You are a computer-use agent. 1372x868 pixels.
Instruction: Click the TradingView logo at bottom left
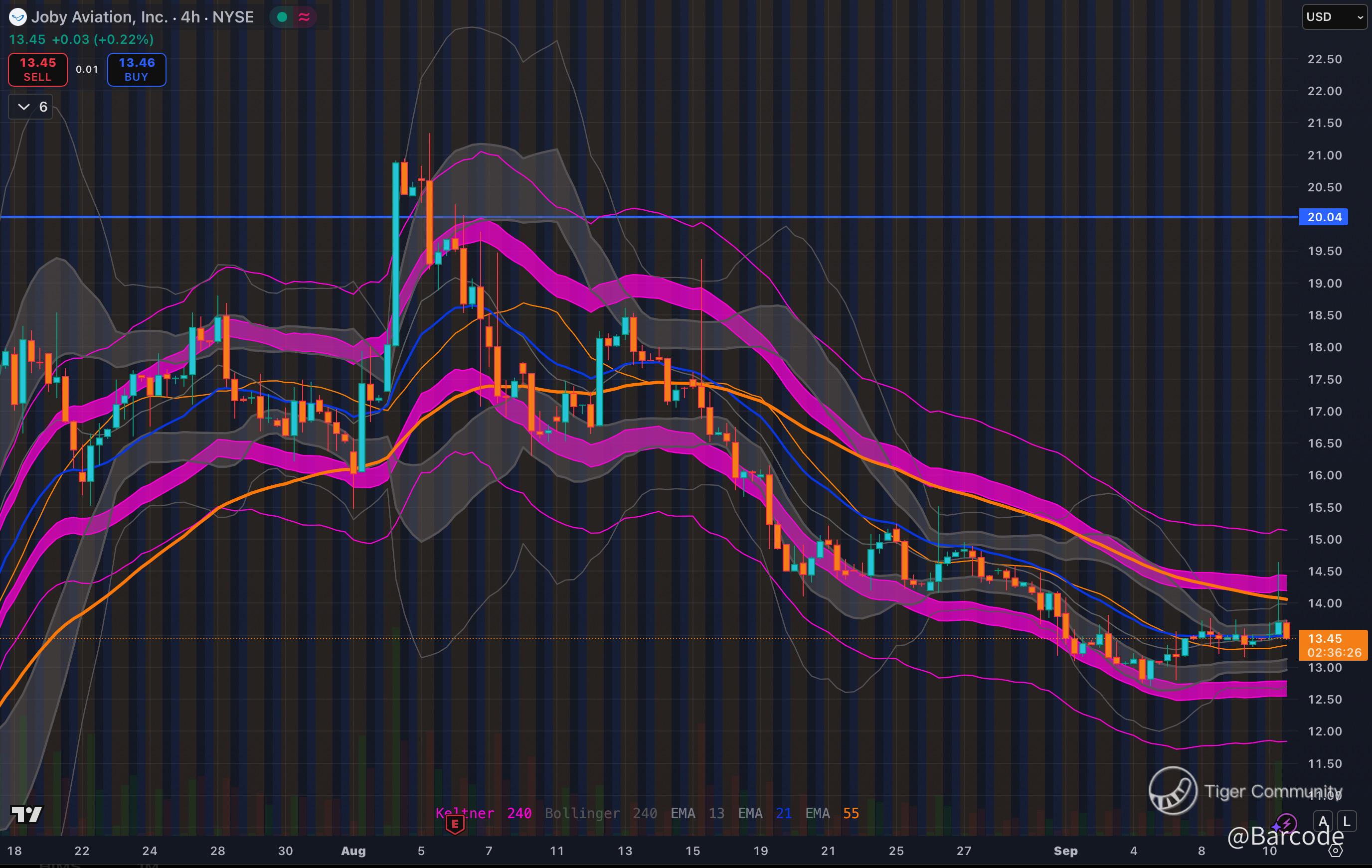tap(26, 815)
